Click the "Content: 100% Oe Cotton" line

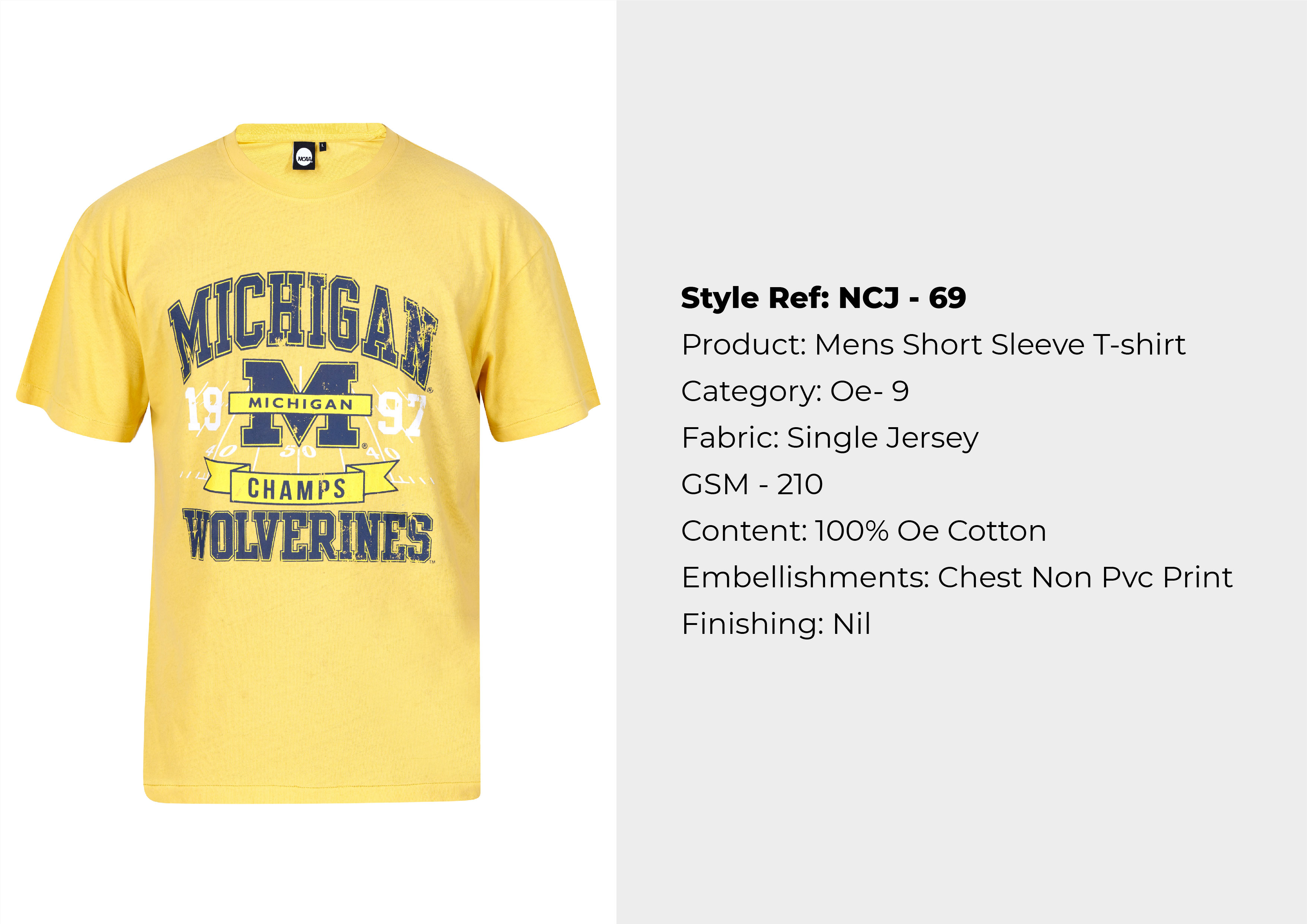[x=863, y=531]
